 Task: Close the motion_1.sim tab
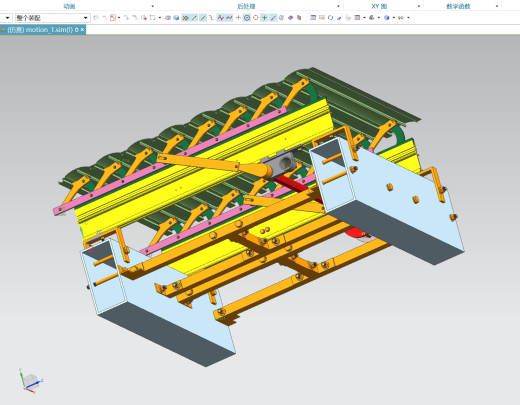pyautogui.click(x=82, y=30)
